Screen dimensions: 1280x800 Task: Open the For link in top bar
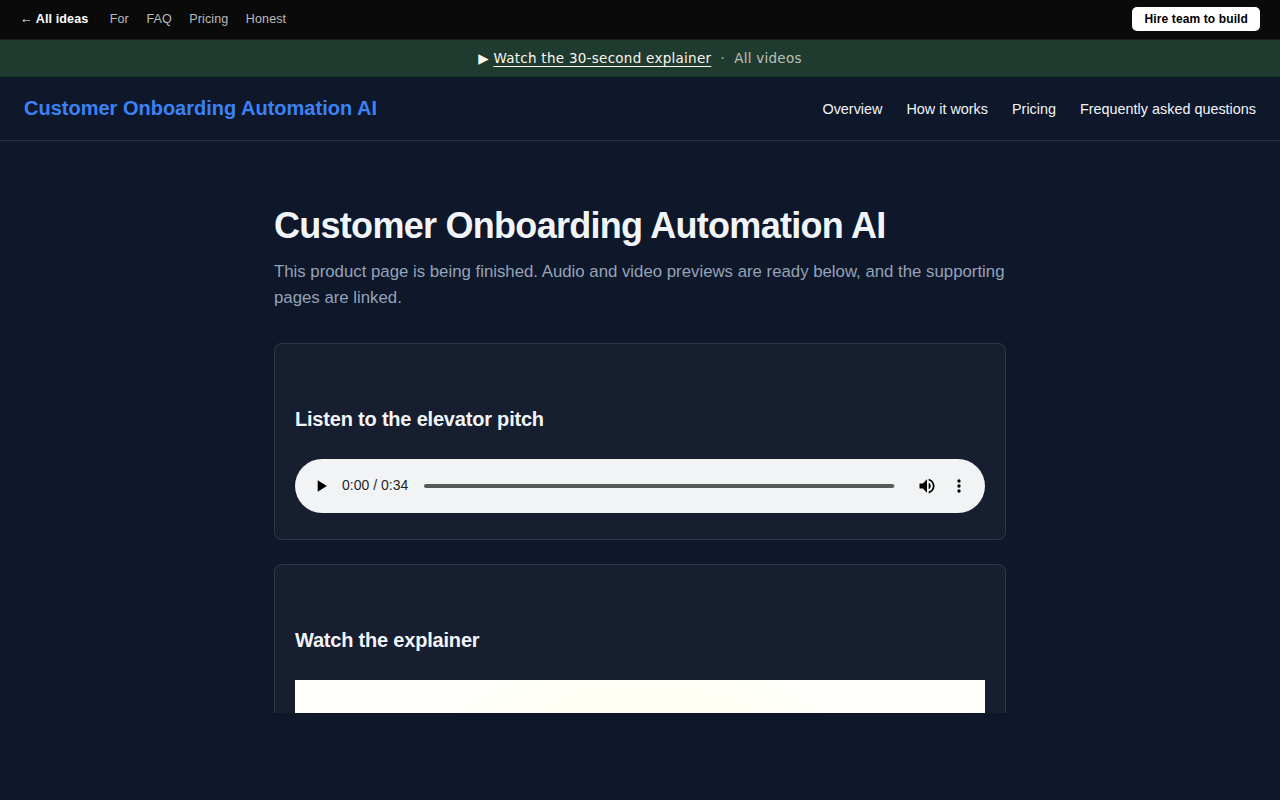[119, 19]
